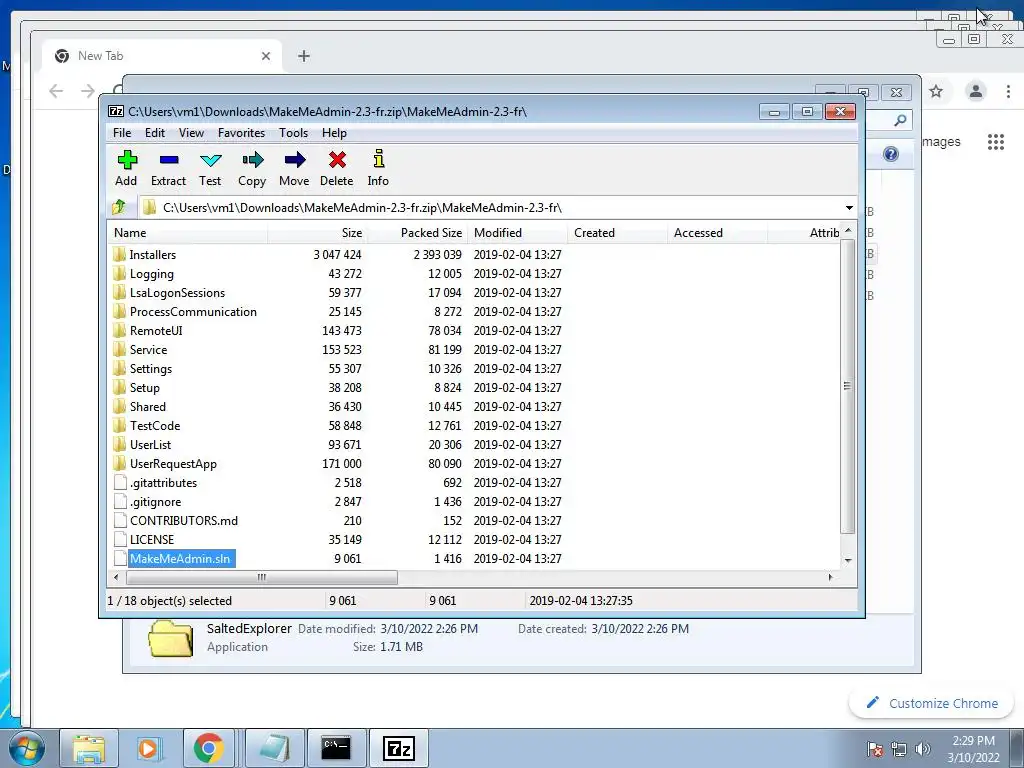Click Customize Chrome button
Viewport: 1024px width, 768px height.
click(931, 703)
